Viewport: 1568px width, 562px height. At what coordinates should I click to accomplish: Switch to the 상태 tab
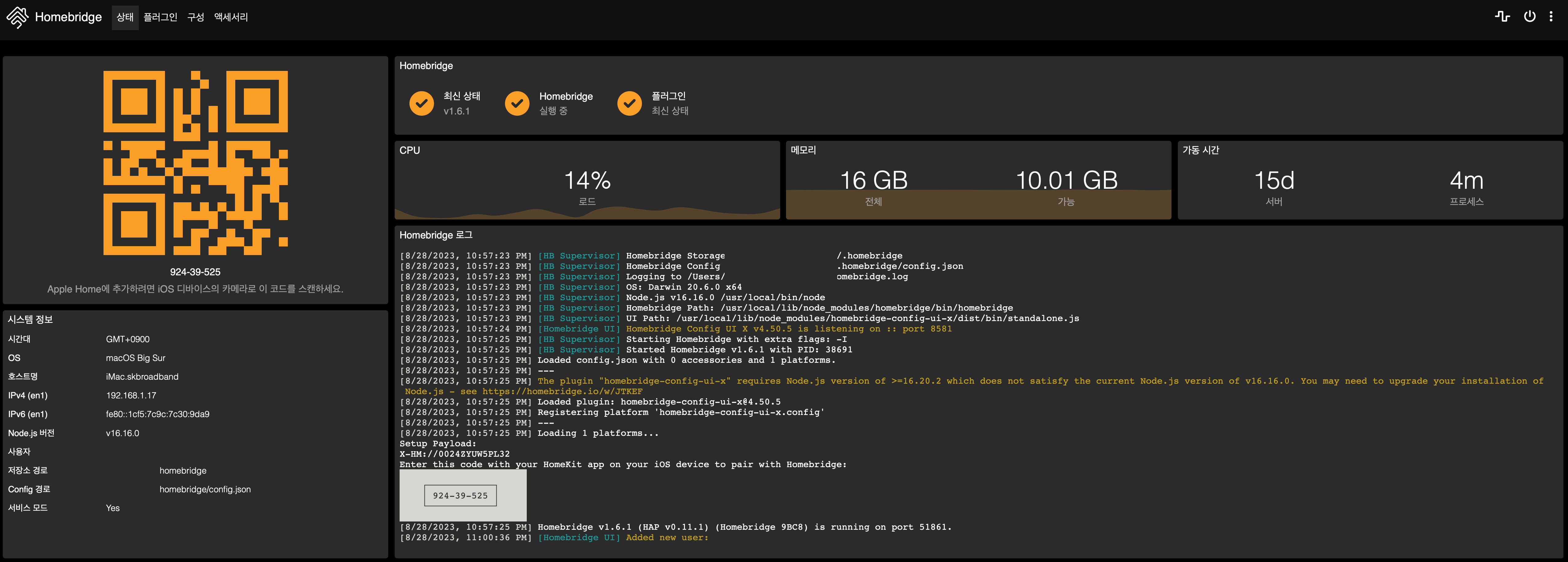[x=125, y=17]
